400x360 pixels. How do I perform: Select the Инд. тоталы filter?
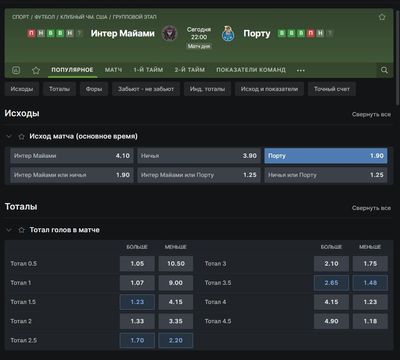[207, 89]
